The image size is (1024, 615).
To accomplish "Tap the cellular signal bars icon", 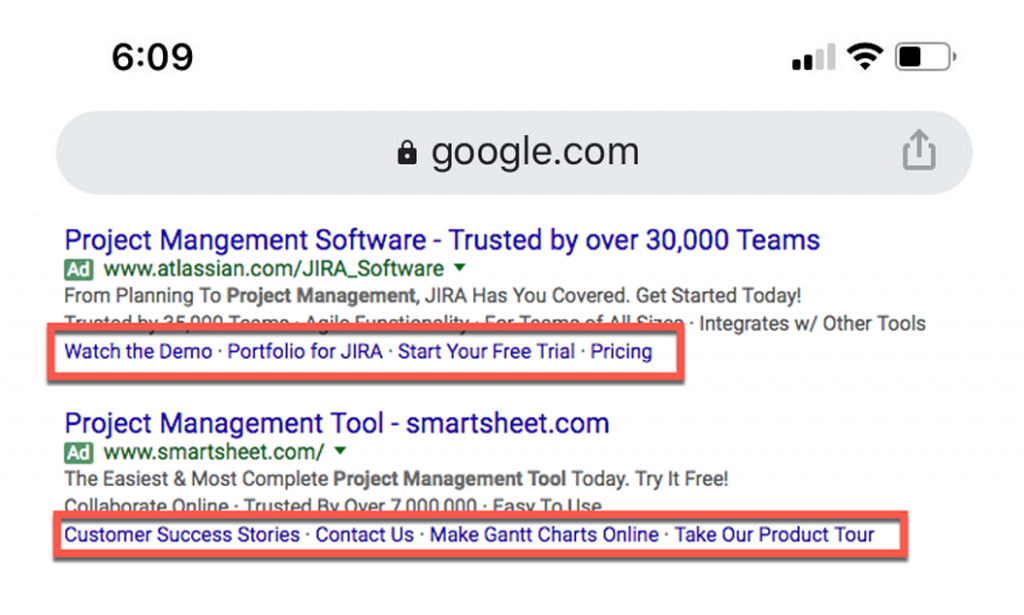I will click(x=813, y=57).
